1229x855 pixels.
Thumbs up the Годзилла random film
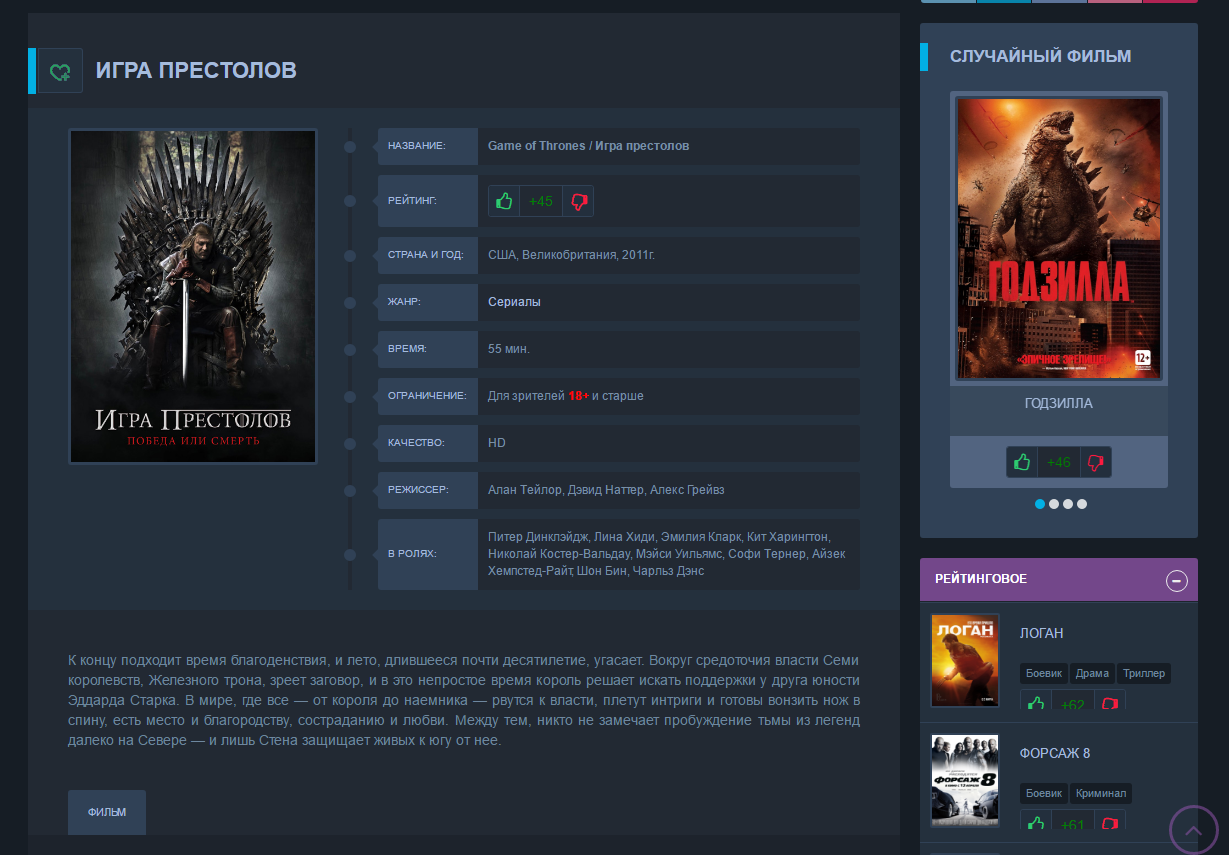[1021, 462]
